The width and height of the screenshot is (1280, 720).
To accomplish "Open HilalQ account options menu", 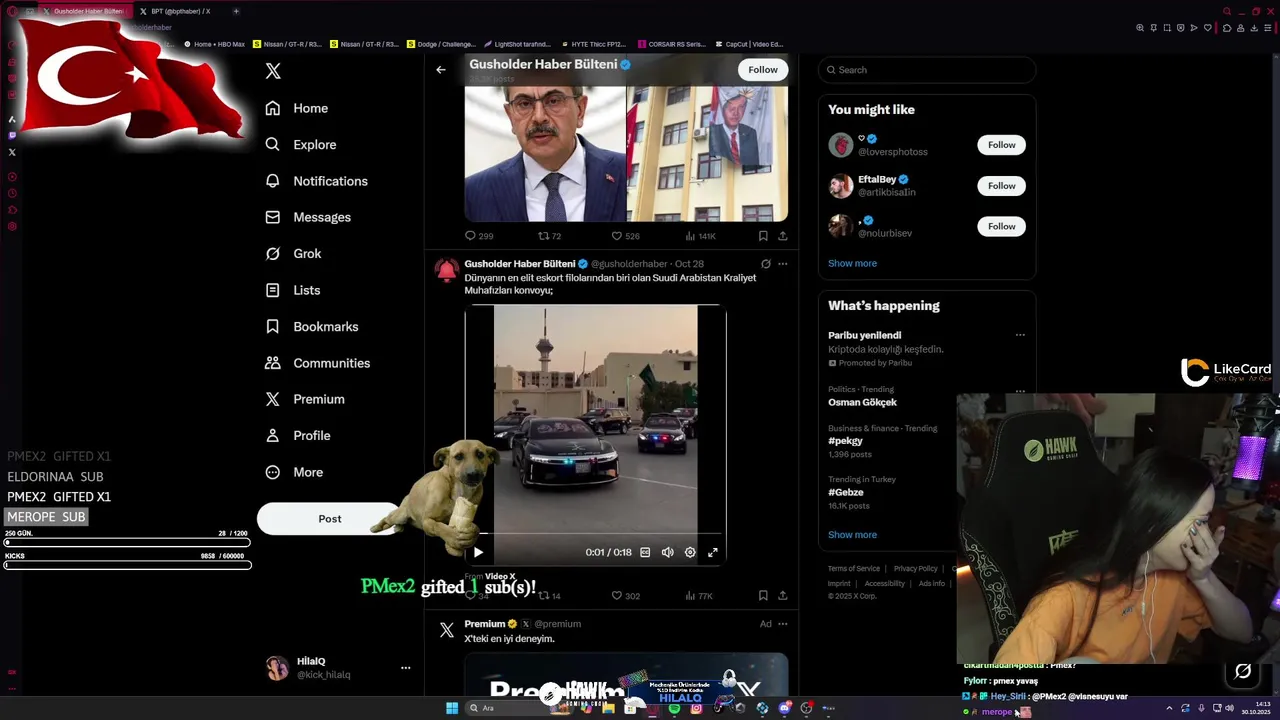I will tap(405, 668).
